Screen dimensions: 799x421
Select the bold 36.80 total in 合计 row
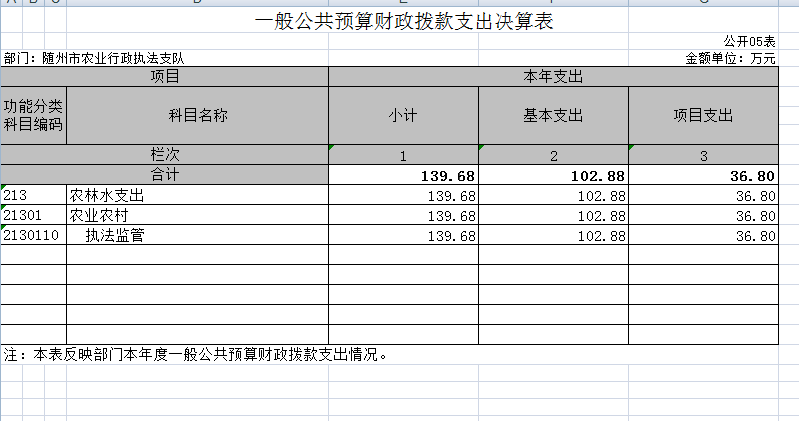(703, 175)
